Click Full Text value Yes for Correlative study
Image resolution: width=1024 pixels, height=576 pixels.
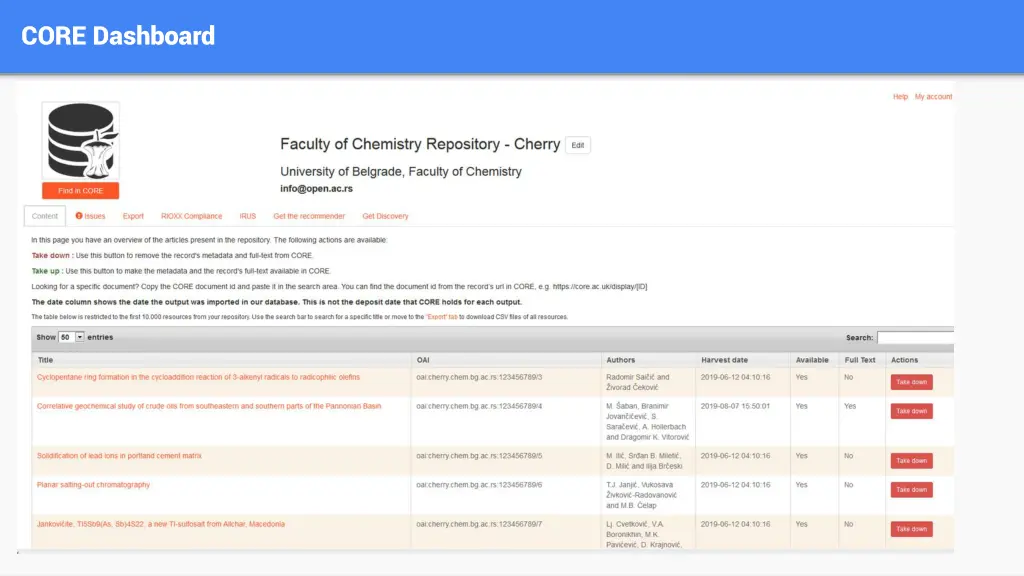[x=850, y=406]
